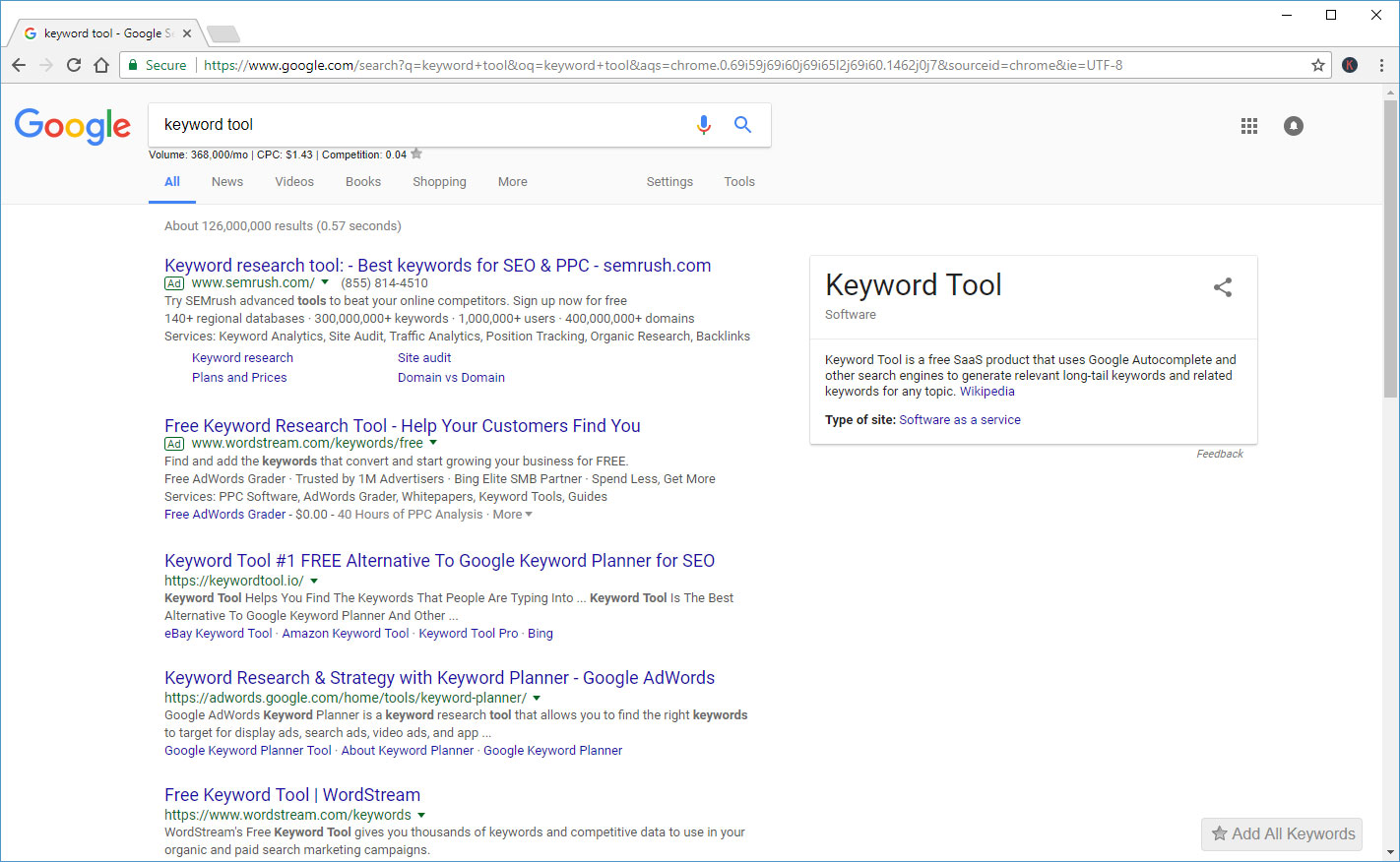1400x862 pixels.
Task: Open Free Keyword Tool | WordStream result
Action: click(x=292, y=795)
